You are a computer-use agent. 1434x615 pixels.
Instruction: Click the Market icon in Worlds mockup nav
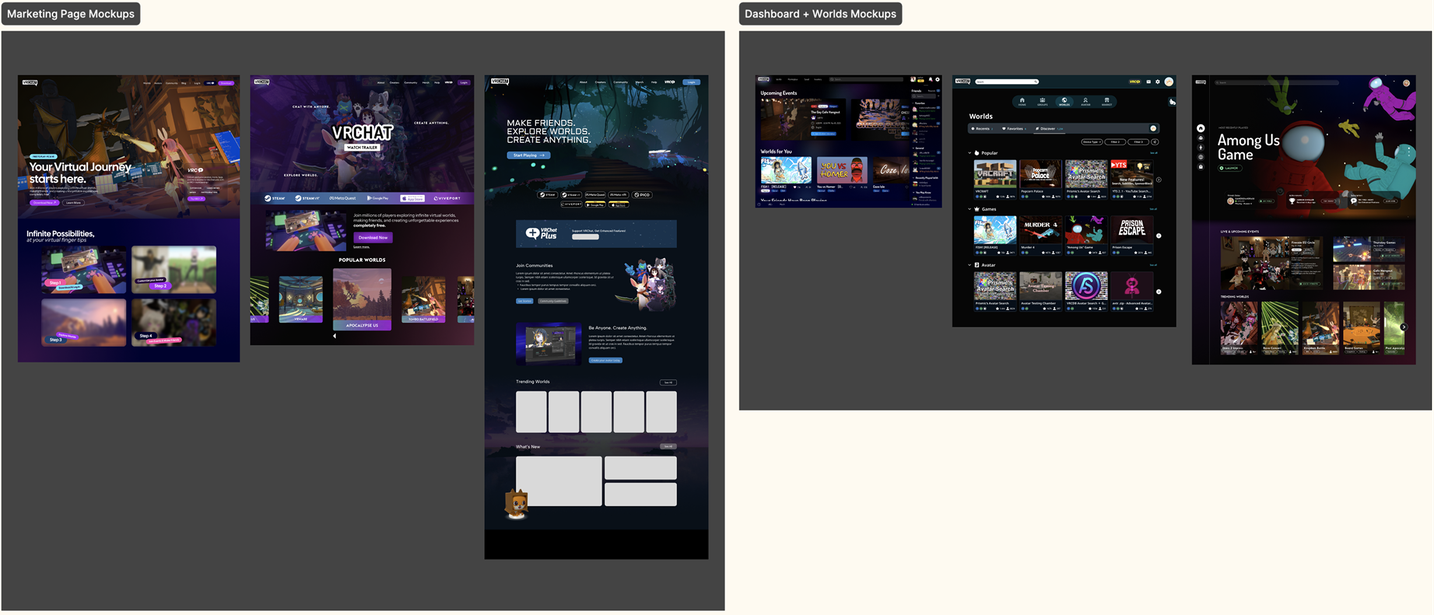click(1107, 101)
